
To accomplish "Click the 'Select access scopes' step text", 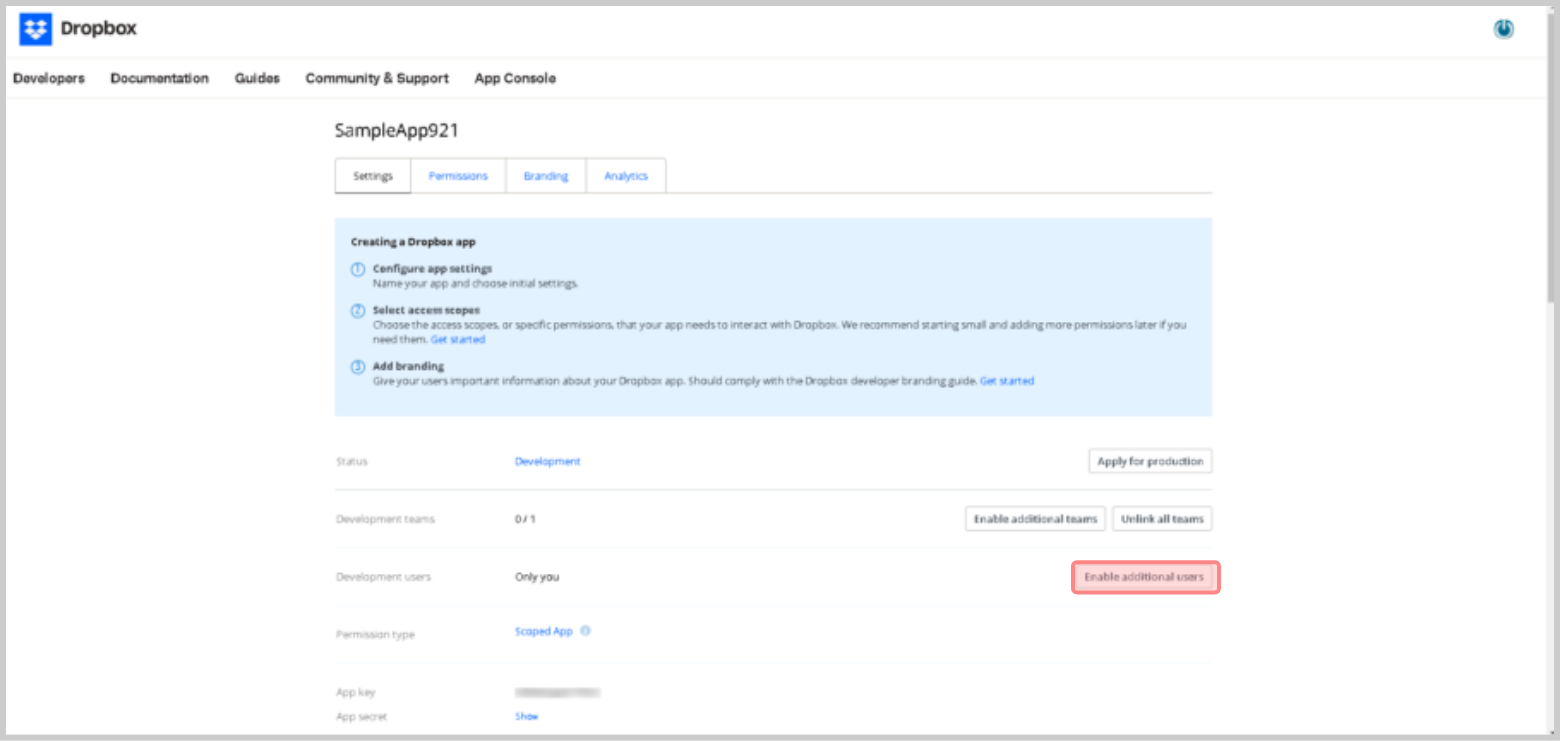I will [x=426, y=310].
